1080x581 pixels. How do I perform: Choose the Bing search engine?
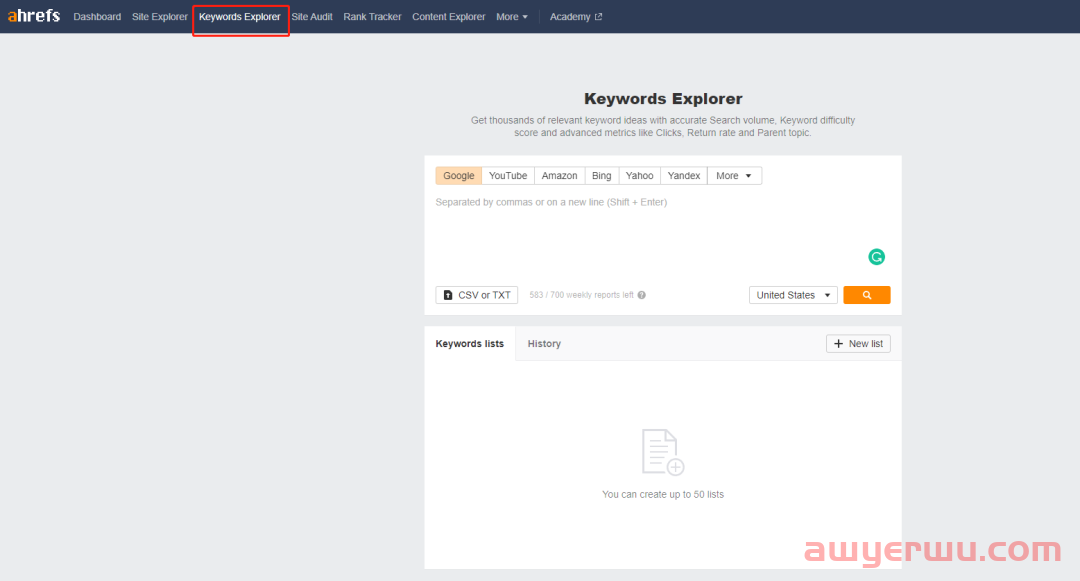(601, 176)
